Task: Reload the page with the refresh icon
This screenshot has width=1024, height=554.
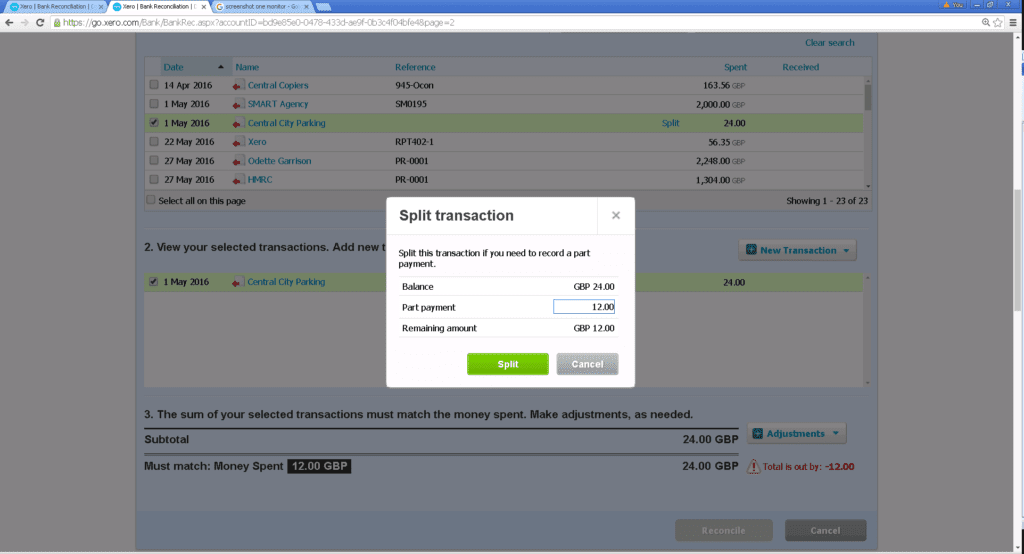Action: 40,22
